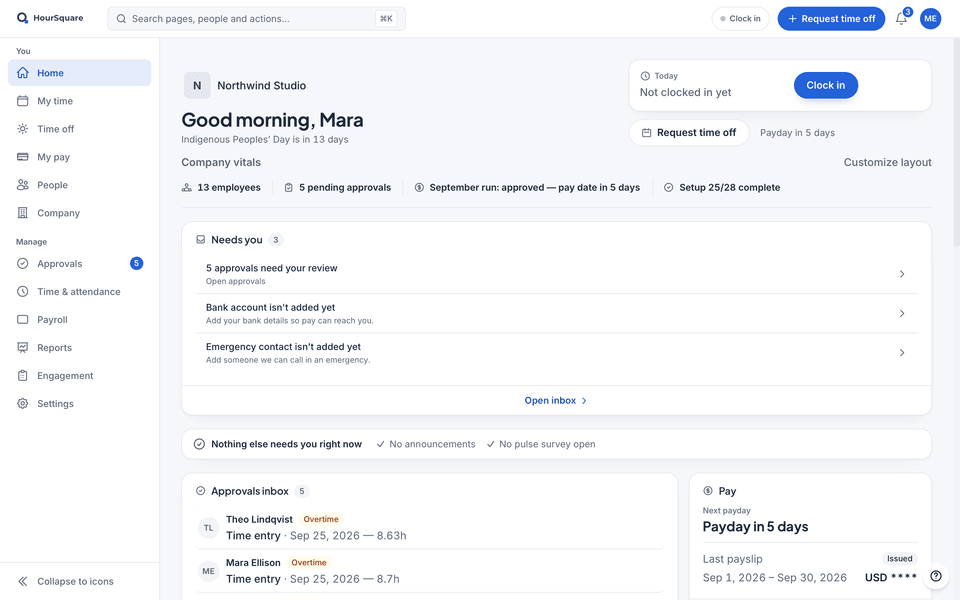Screen dimensions: 960x600
Task: Open Emergency contact isn't added yet row
Action: coord(557,353)
